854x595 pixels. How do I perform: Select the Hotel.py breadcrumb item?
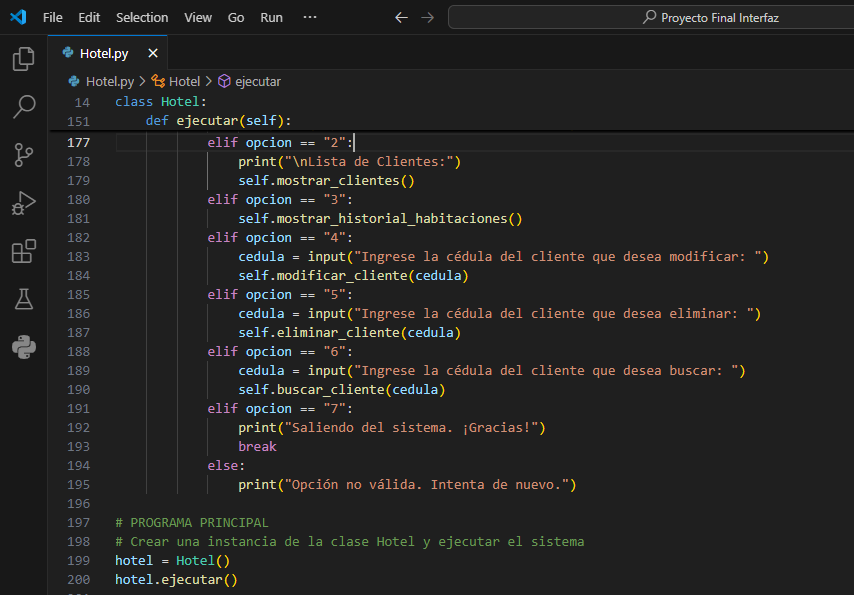109,81
